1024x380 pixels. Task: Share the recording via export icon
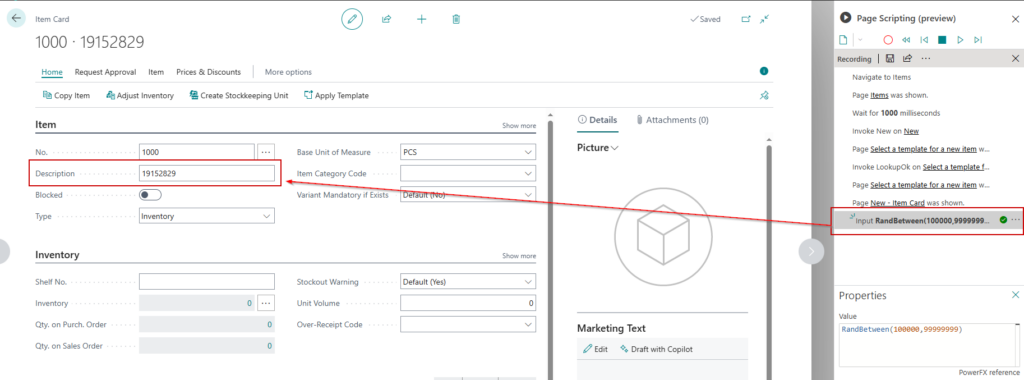click(x=907, y=59)
